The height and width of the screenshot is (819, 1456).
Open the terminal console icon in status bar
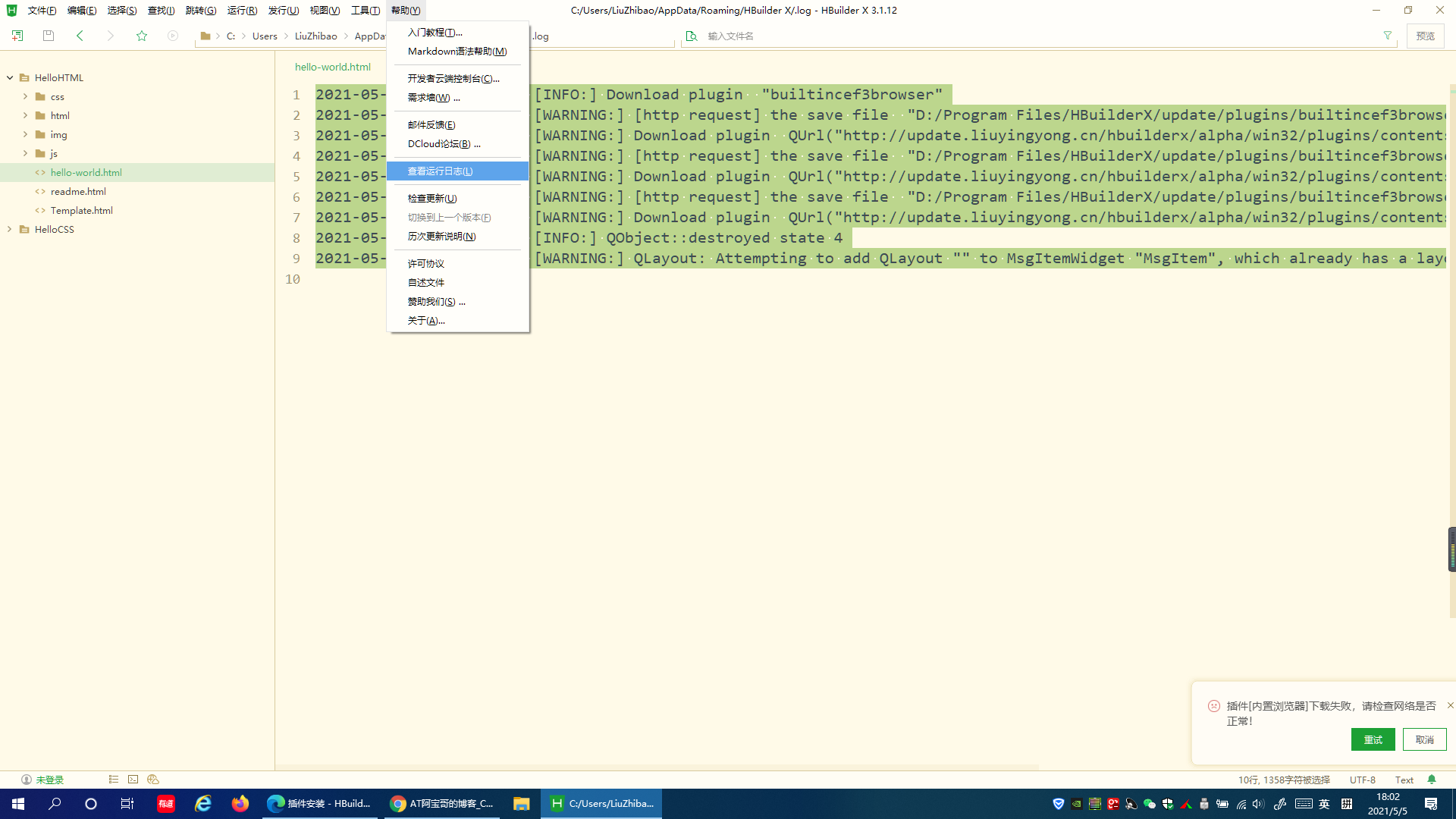coord(133,780)
